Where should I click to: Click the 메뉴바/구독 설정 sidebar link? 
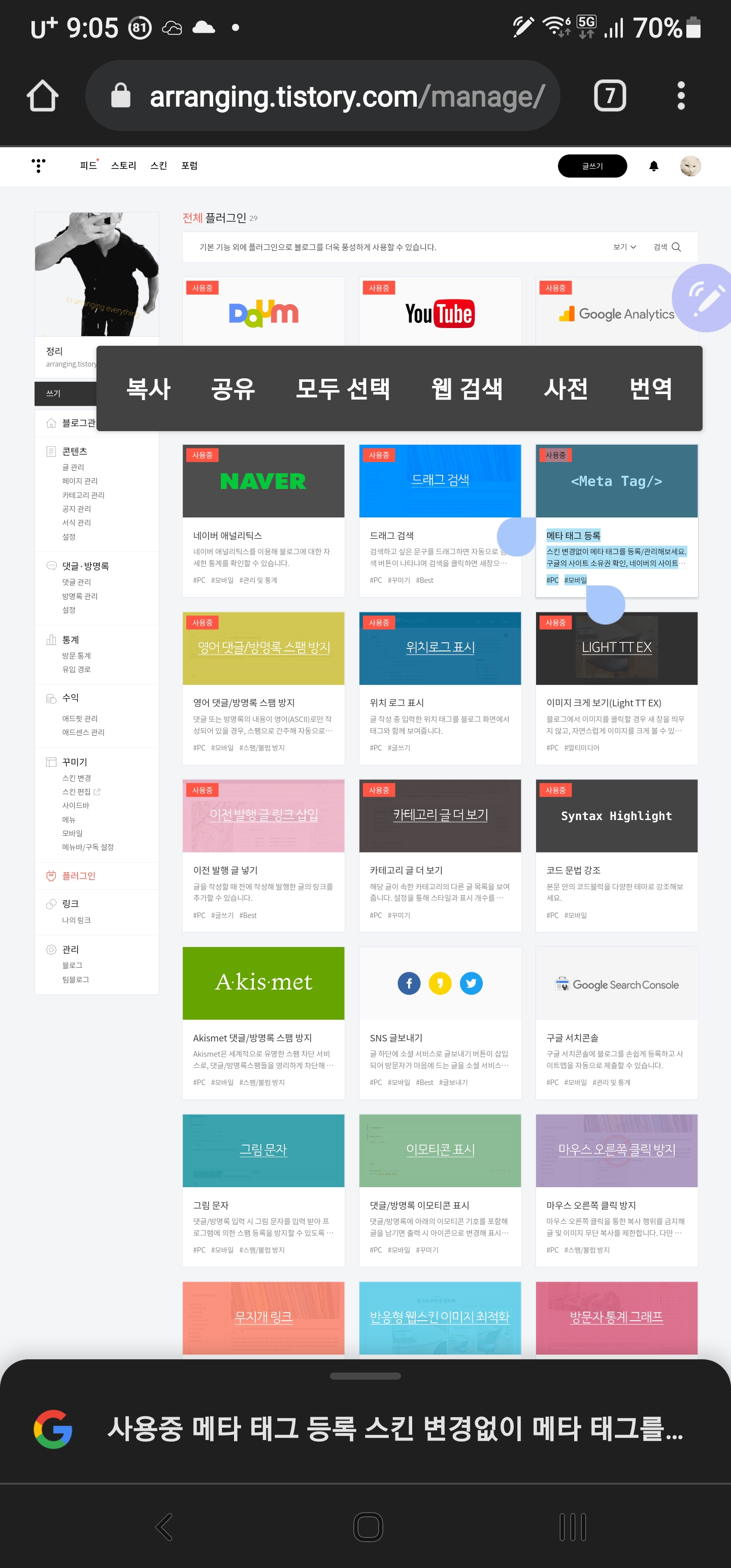click(x=88, y=846)
